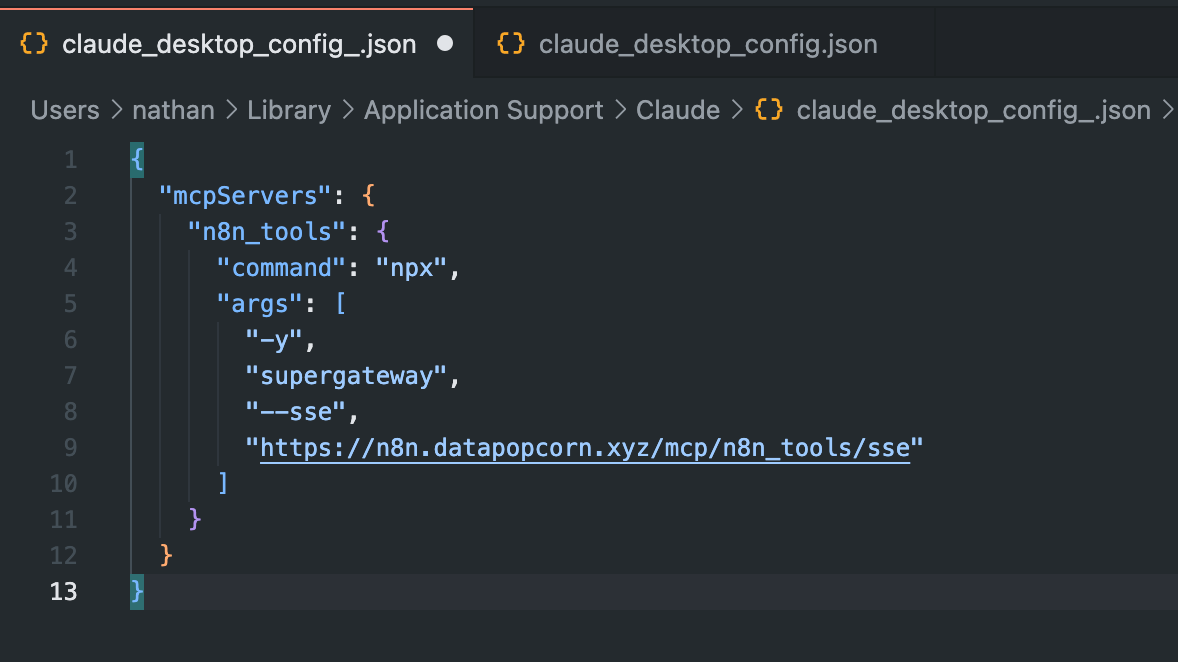Expand the Library breadcrumb
Viewport: 1178px width, 662px height.
coord(289,110)
